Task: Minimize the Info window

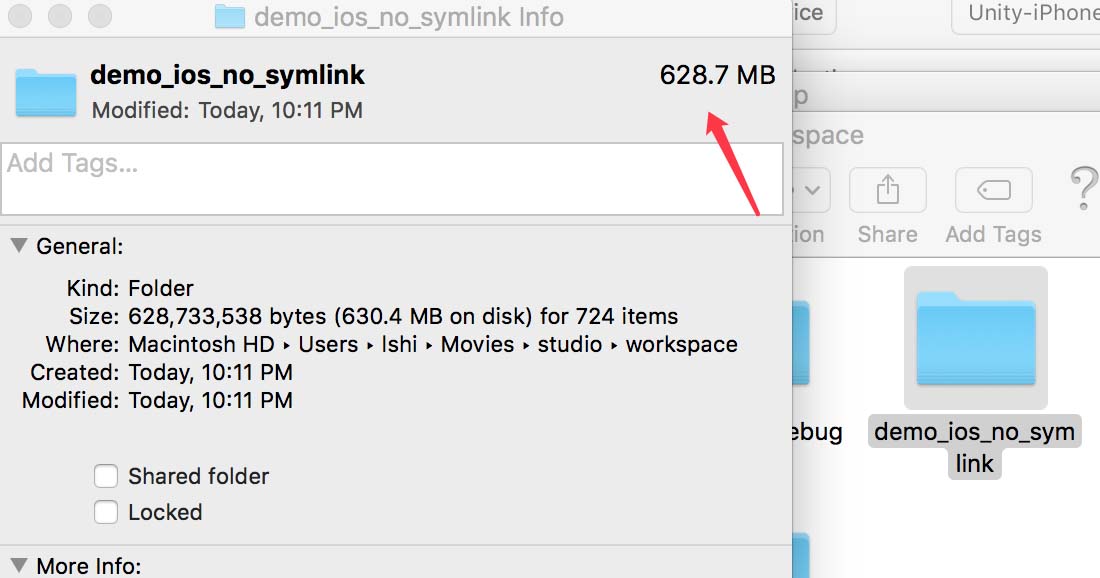Action: 60,16
